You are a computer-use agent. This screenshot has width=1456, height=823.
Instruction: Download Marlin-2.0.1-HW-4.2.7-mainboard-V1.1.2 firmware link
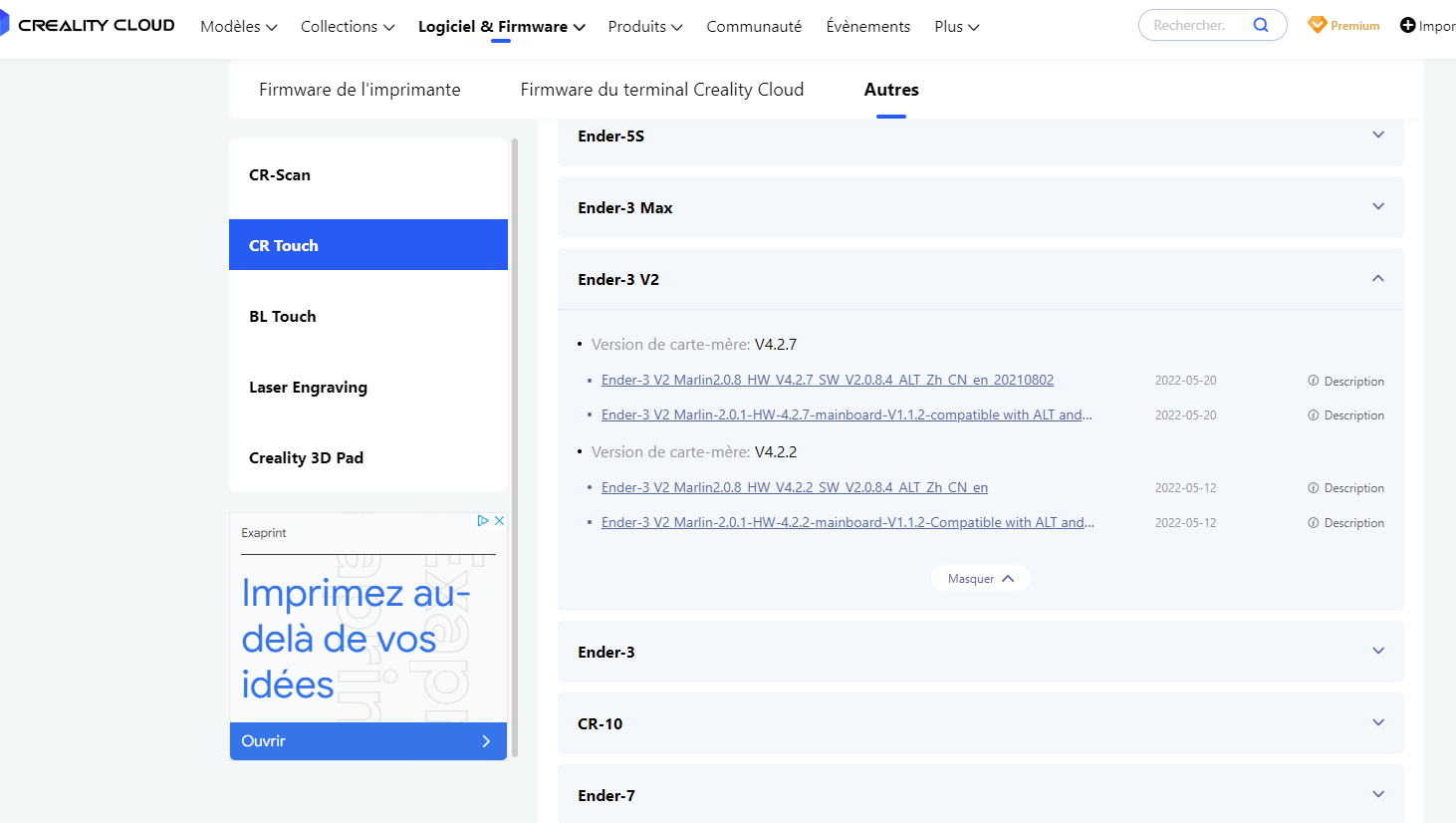(847, 414)
